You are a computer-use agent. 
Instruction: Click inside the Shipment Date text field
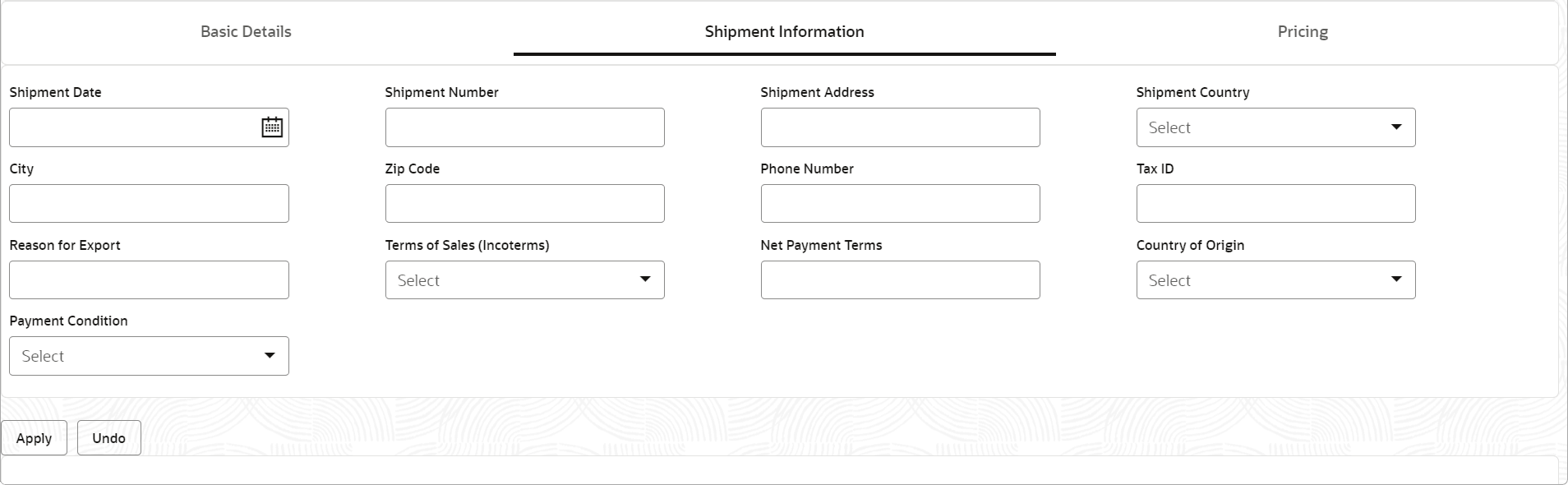click(131, 127)
